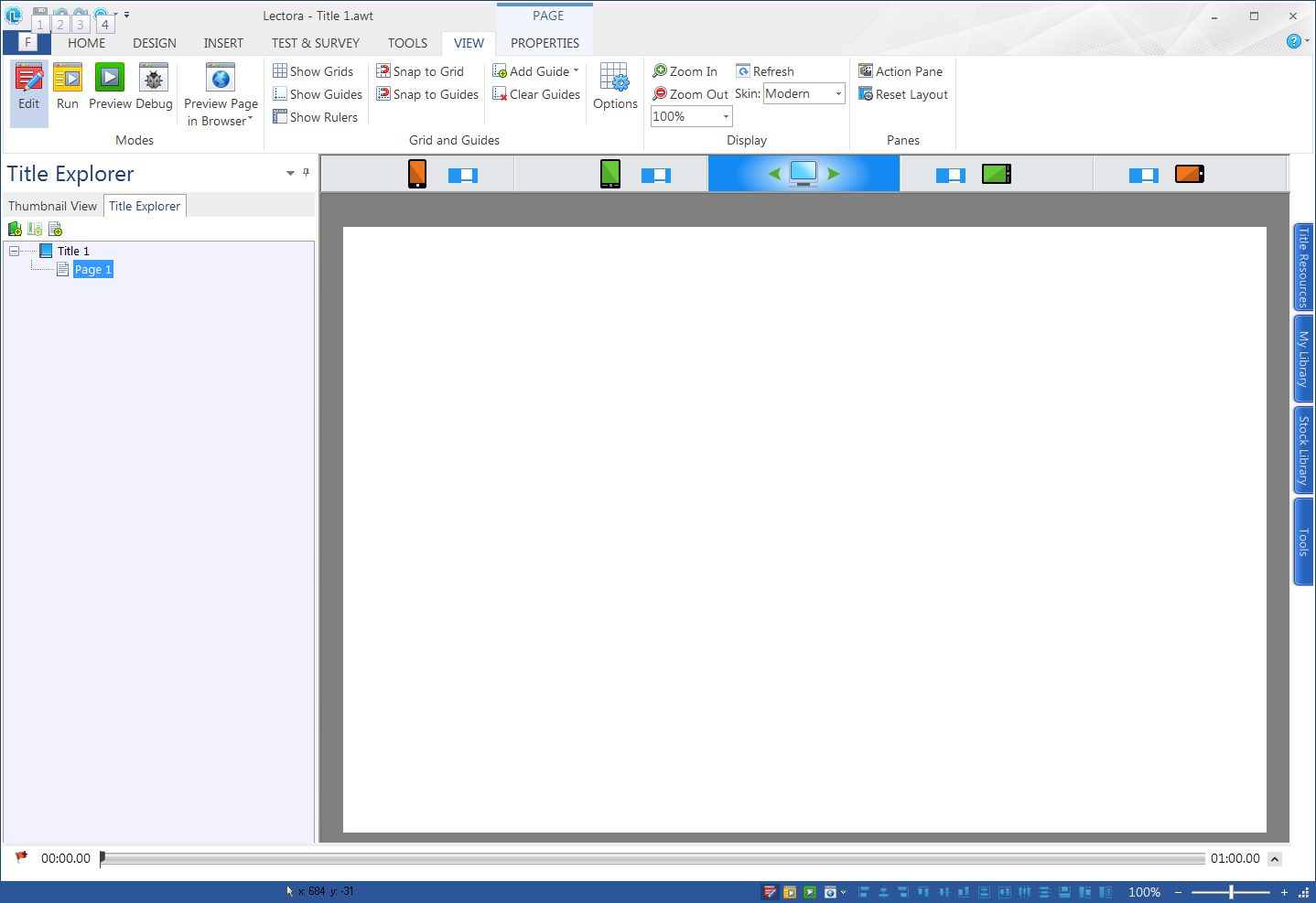This screenshot has width=1316, height=903.
Task: Switch to the tablet portrait view
Action: [x=610, y=174]
